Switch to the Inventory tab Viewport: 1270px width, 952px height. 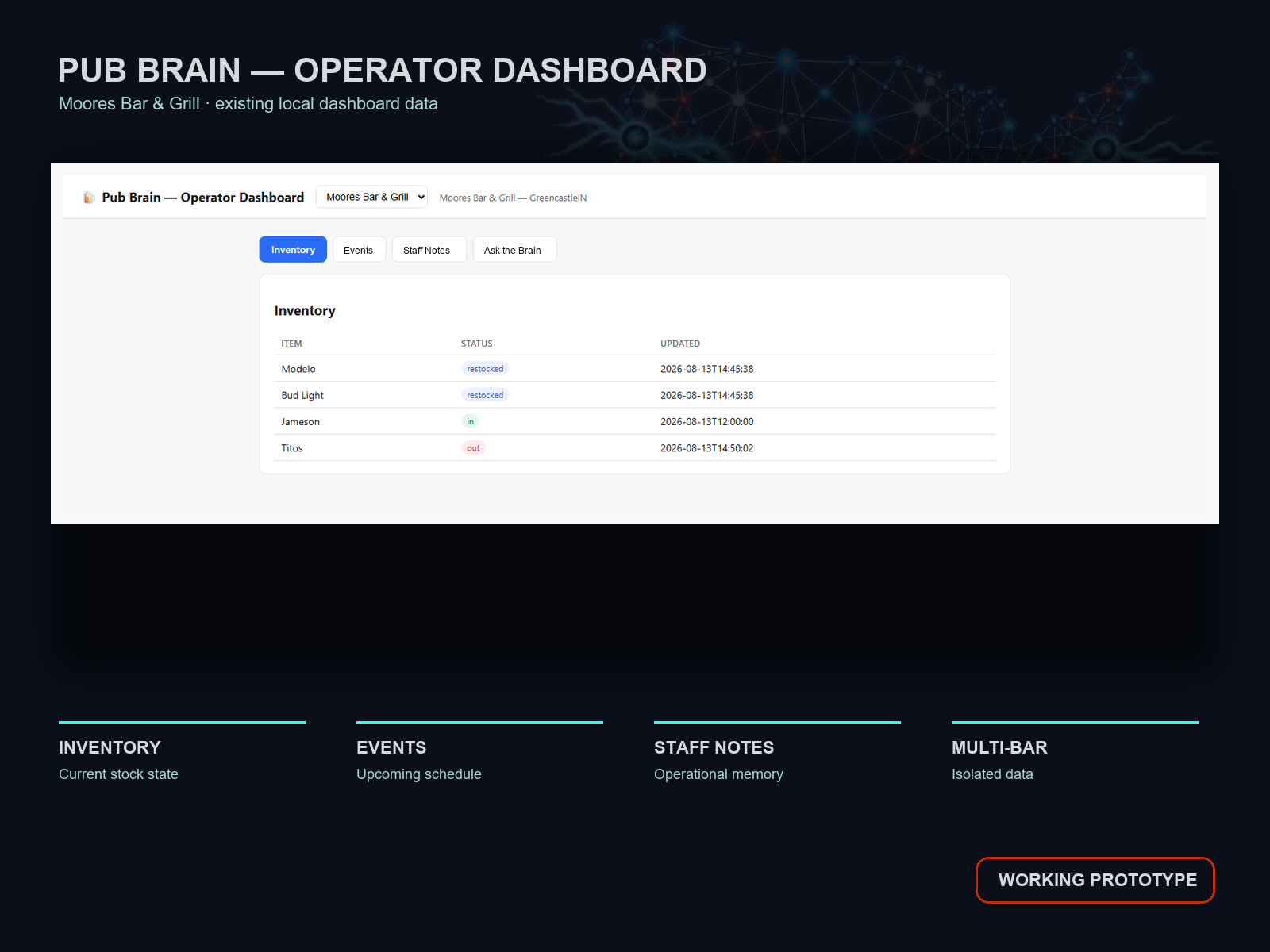[293, 250]
